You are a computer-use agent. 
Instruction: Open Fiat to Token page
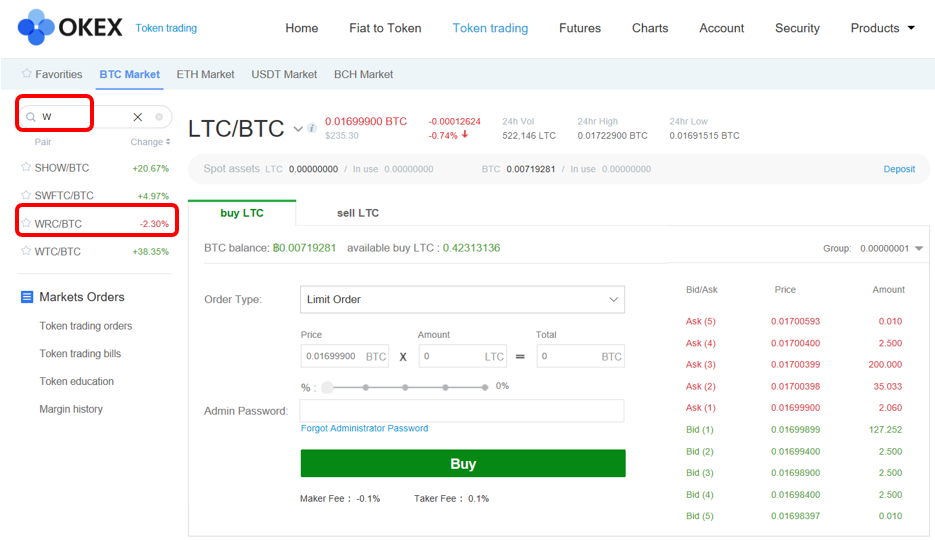(x=385, y=28)
